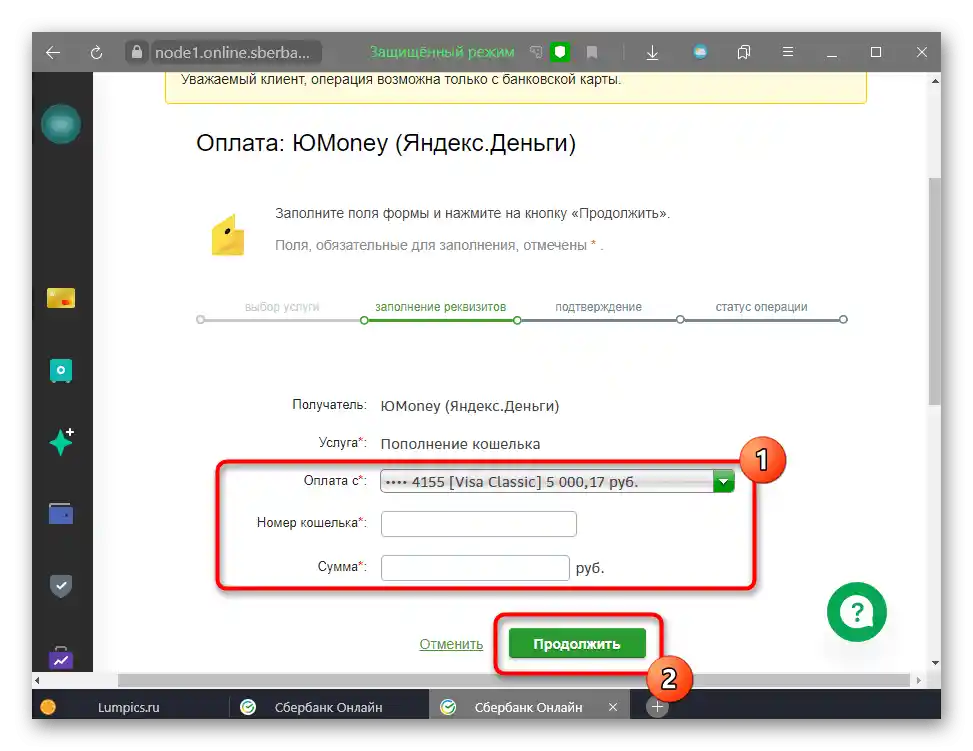Click scroll-up arrow of vertical scrollbar
This screenshot has height=751, width=973.
click(x=935, y=81)
